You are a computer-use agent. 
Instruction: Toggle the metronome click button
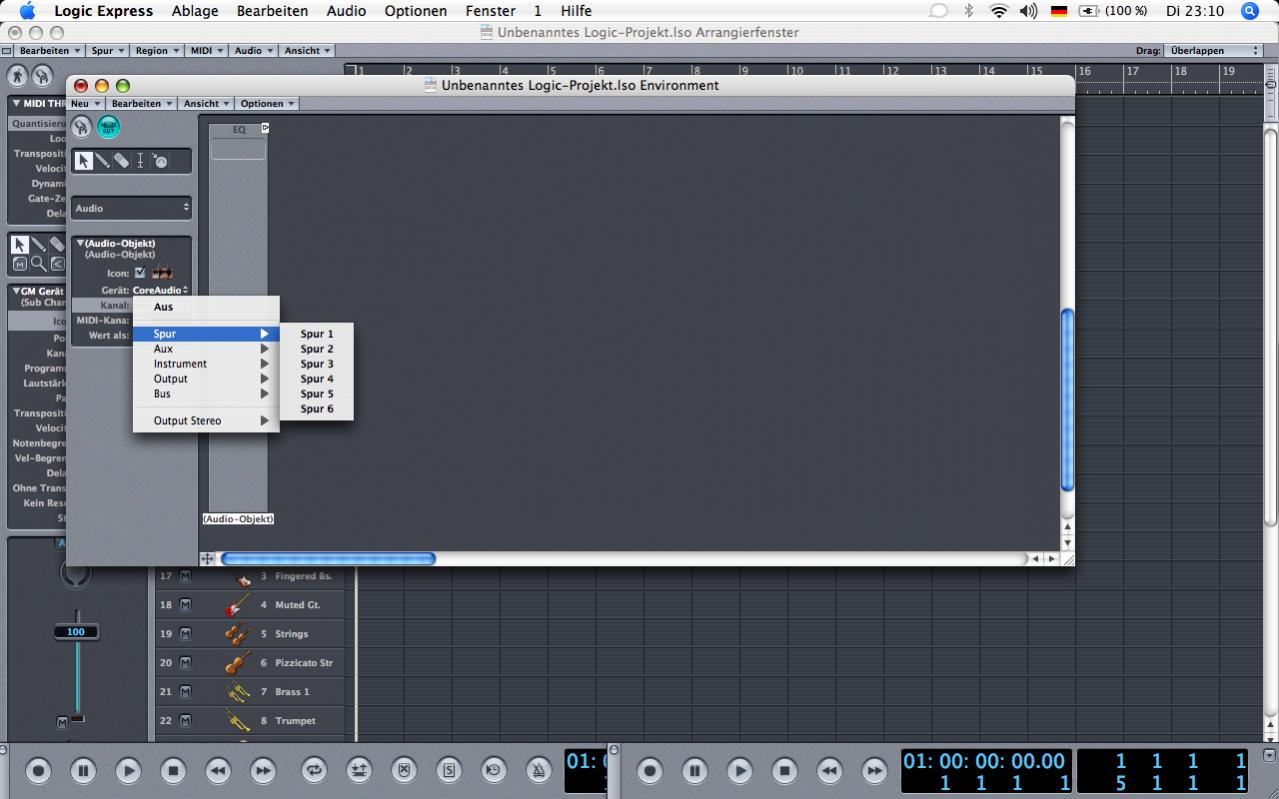[538, 770]
